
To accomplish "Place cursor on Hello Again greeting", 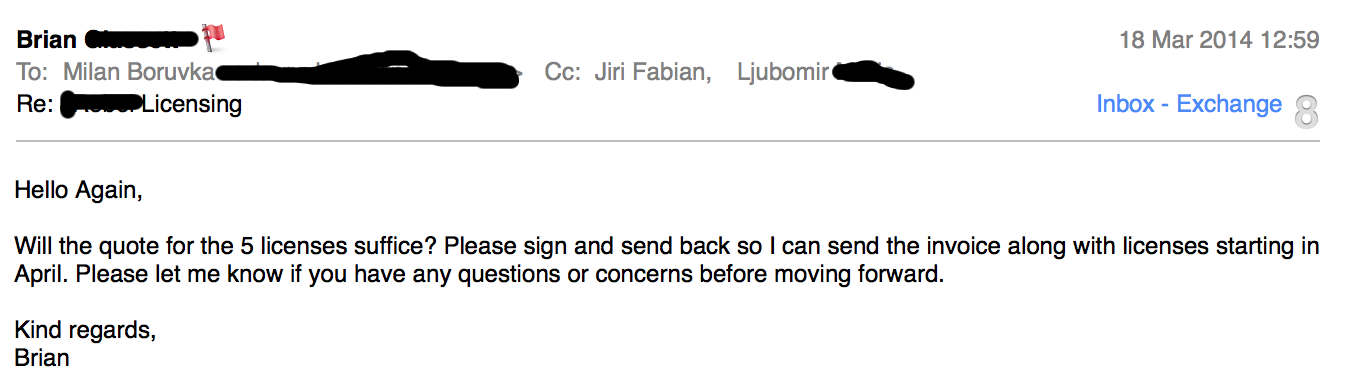I will pyautogui.click(x=79, y=189).
